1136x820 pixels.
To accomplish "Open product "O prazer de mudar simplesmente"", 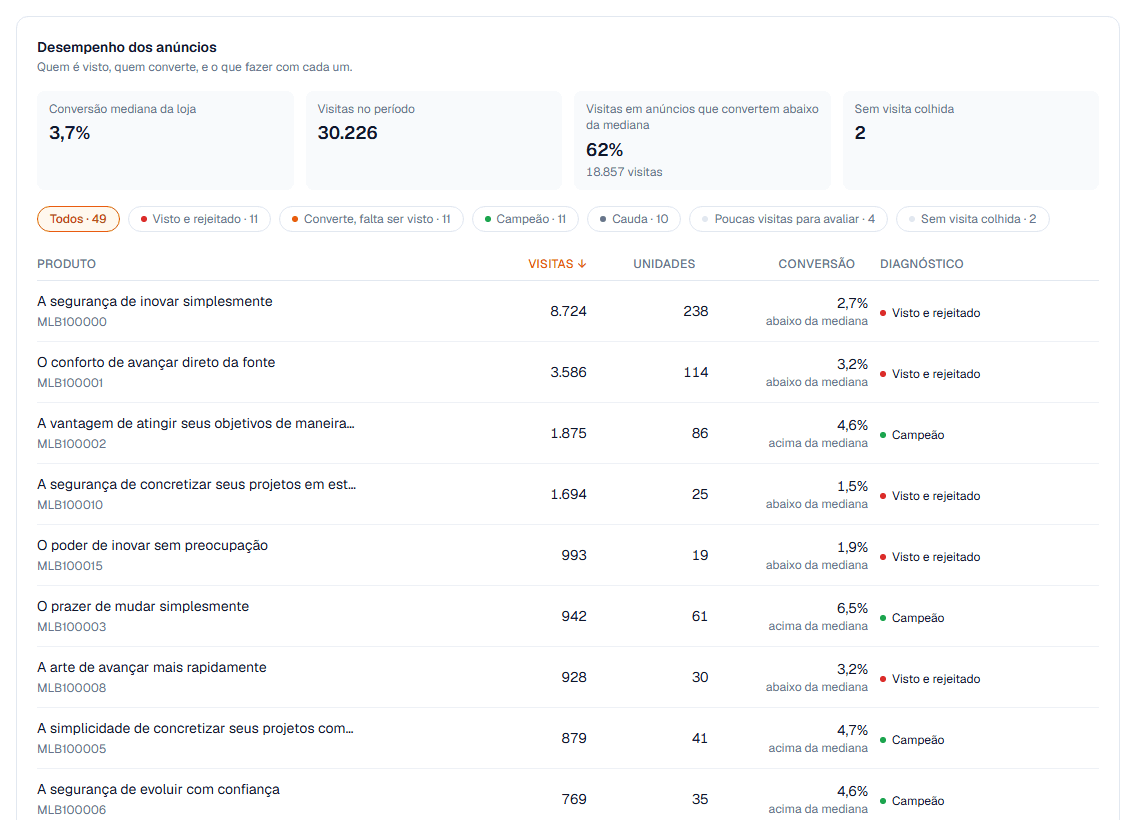I will [x=143, y=606].
